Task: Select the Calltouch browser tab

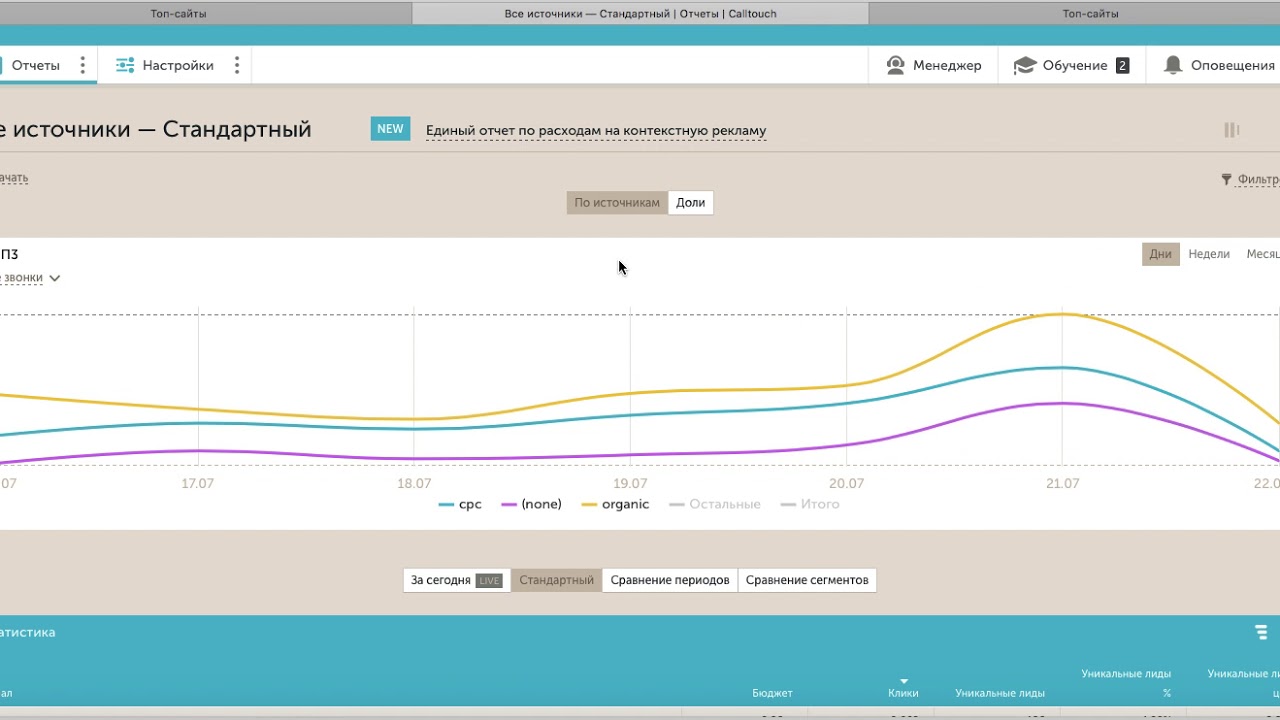Action: 641,13
